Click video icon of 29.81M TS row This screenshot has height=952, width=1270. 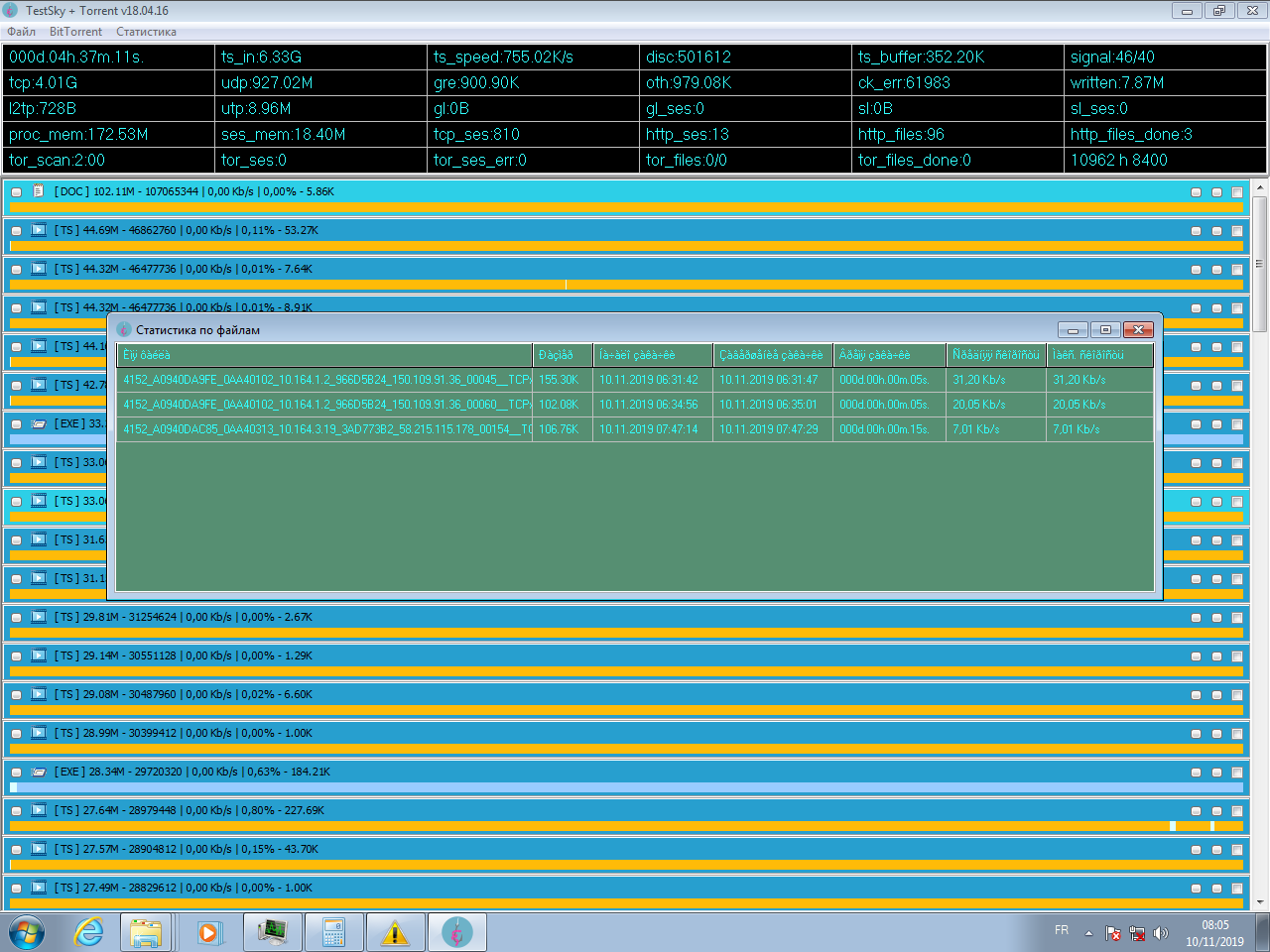(x=39, y=617)
